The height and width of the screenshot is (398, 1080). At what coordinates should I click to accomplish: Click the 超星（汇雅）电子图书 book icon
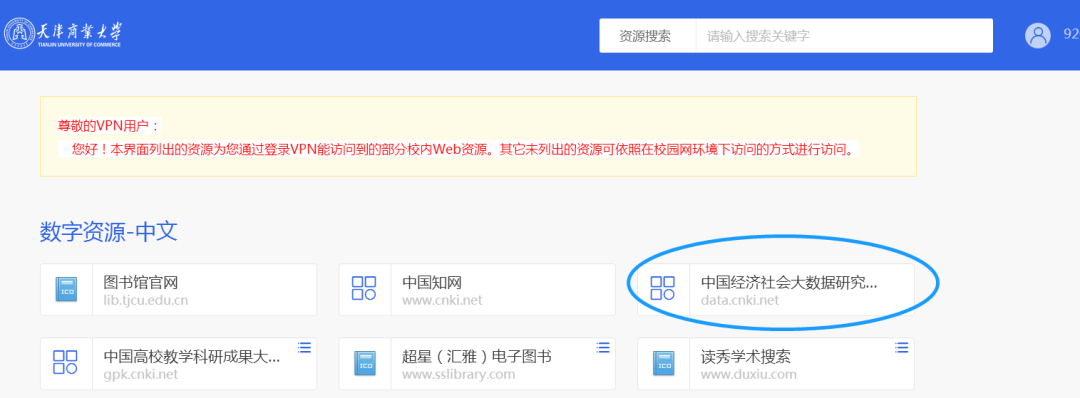point(365,363)
